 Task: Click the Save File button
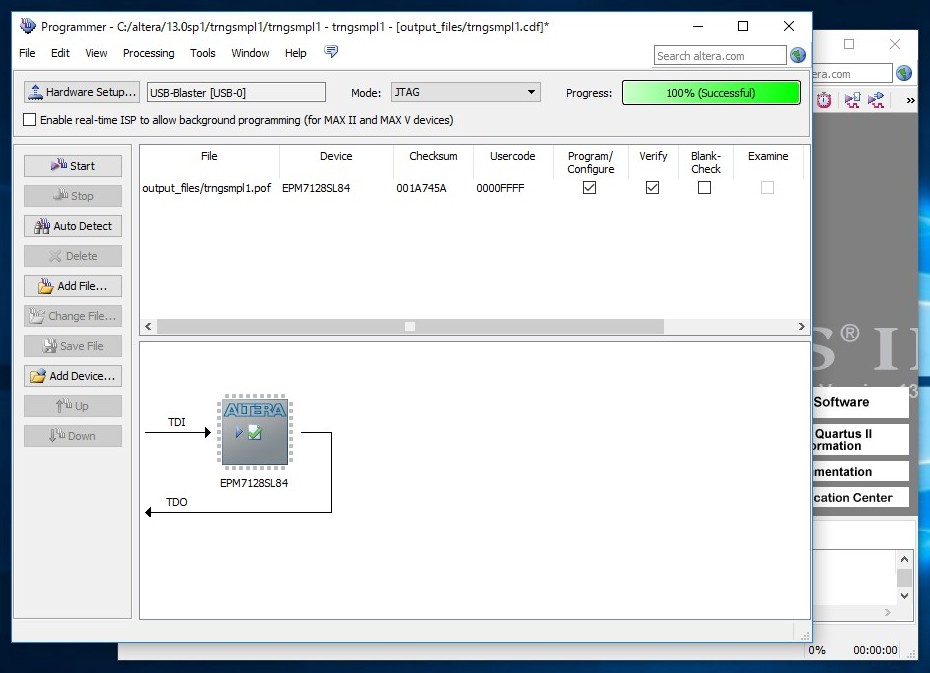tap(73, 346)
